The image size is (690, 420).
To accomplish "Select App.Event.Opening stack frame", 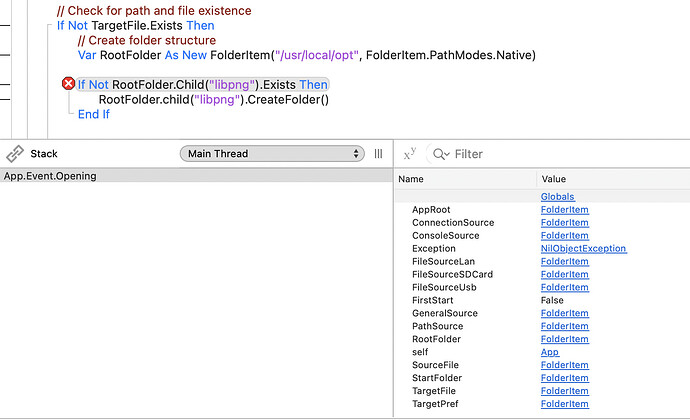I will tap(196, 176).
